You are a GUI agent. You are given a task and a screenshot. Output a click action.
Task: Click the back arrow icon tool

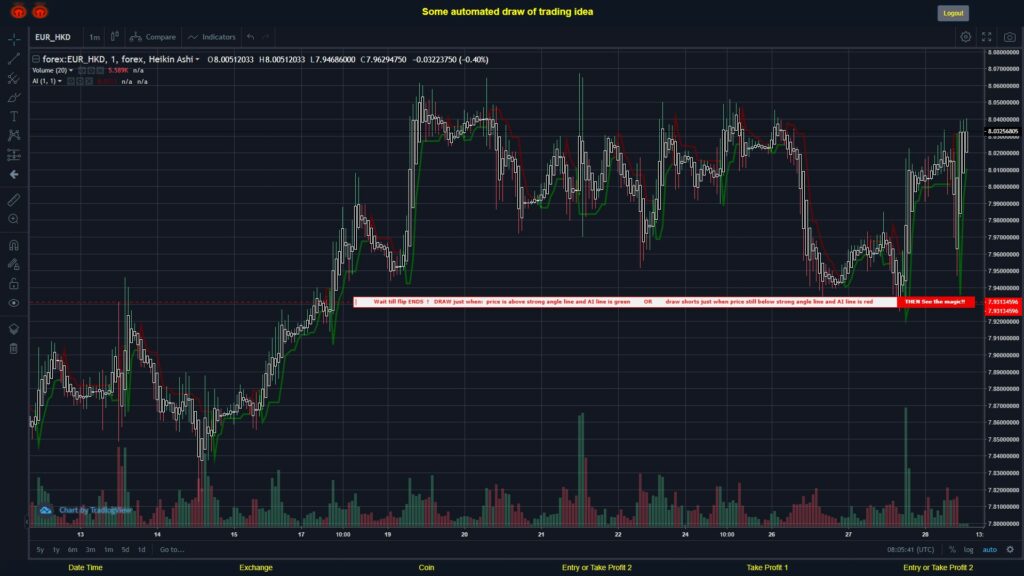tap(14, 174)
